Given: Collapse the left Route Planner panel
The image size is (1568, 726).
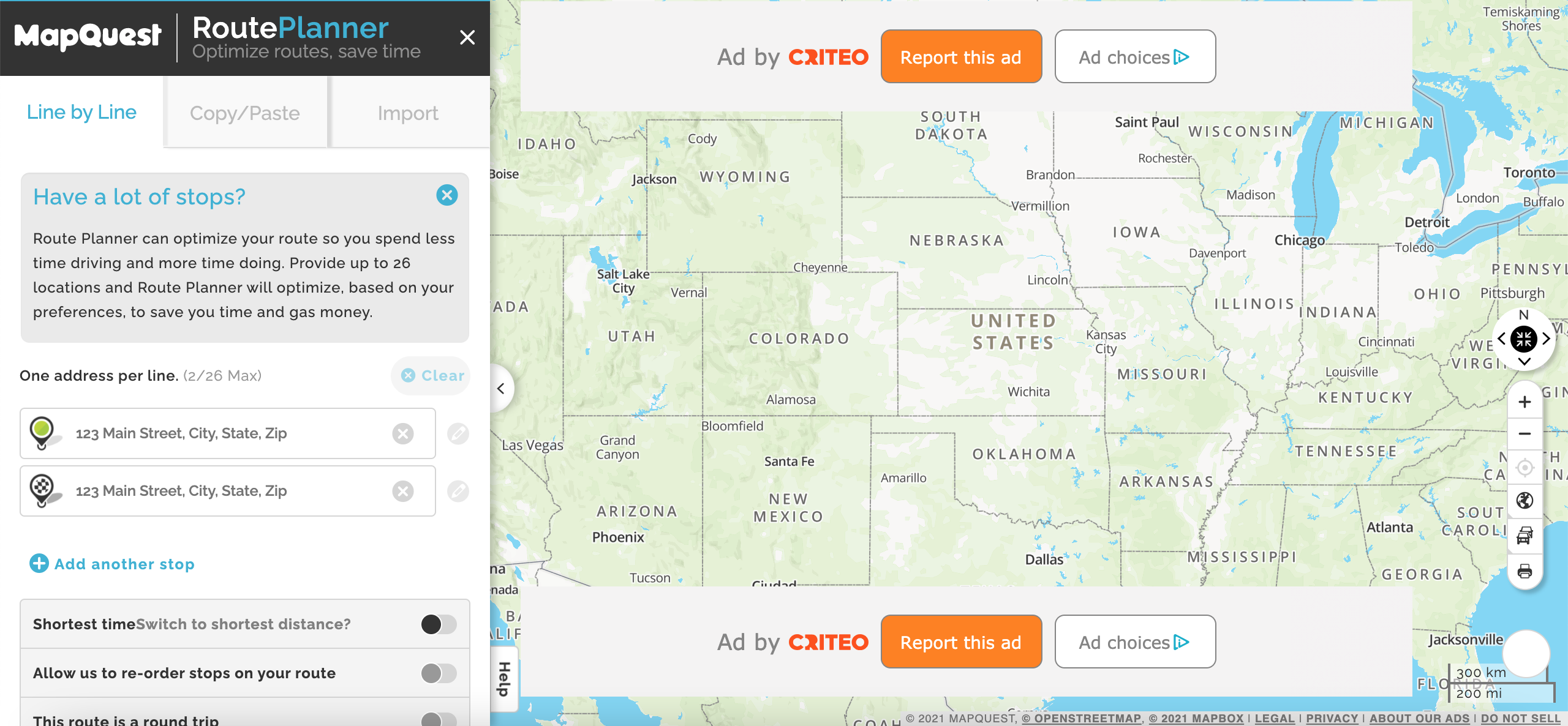Looking at the screenshot, I should tap(500, 388).
